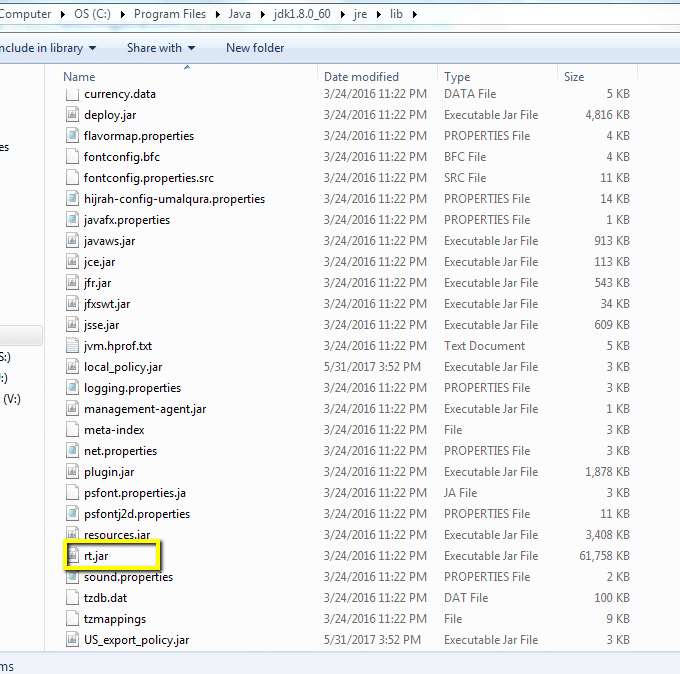
Task: Sort by the Type column header
Action: point(457,77)
